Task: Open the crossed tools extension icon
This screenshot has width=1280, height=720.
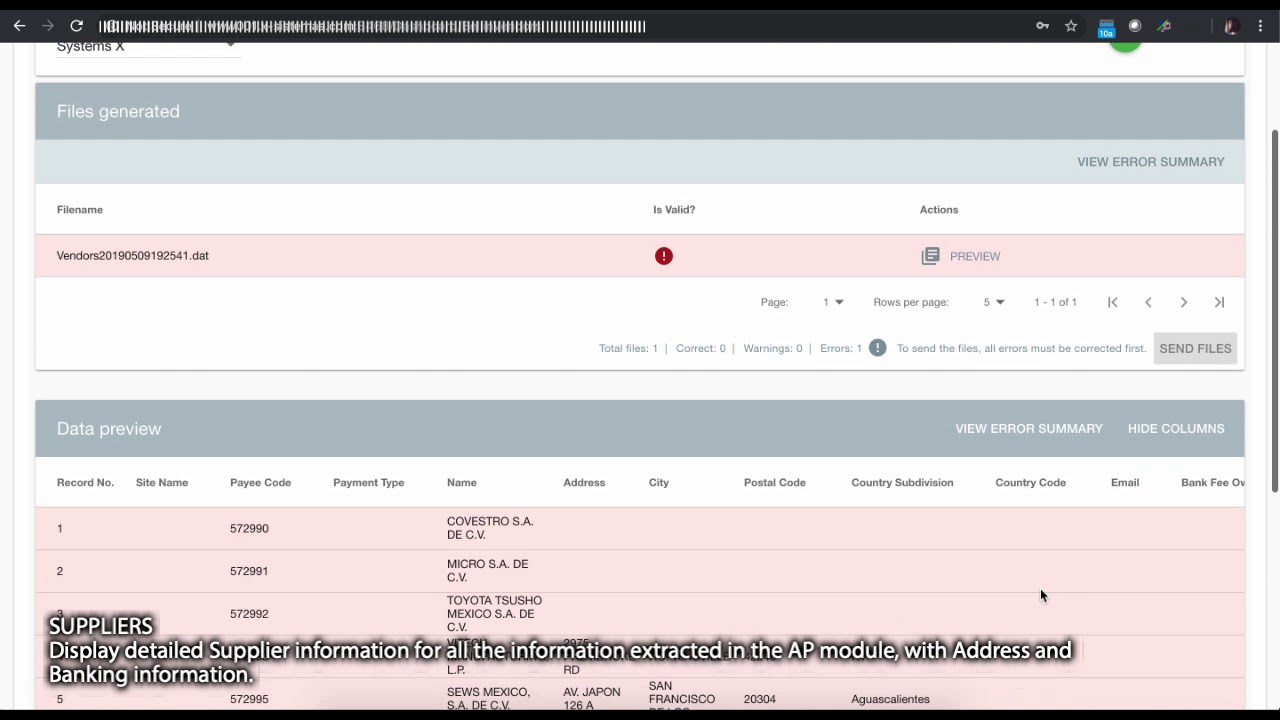Action: 1164,26
